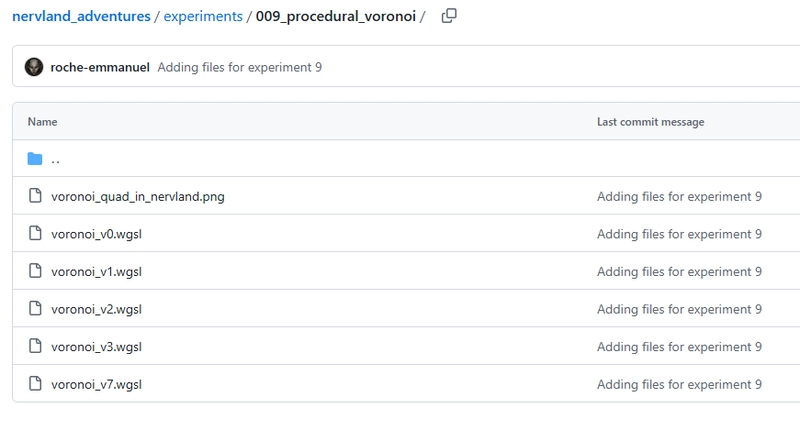Click the file icon beside voronoi_v3.wgsl
800x430 pixels.
tap(35, 347)
